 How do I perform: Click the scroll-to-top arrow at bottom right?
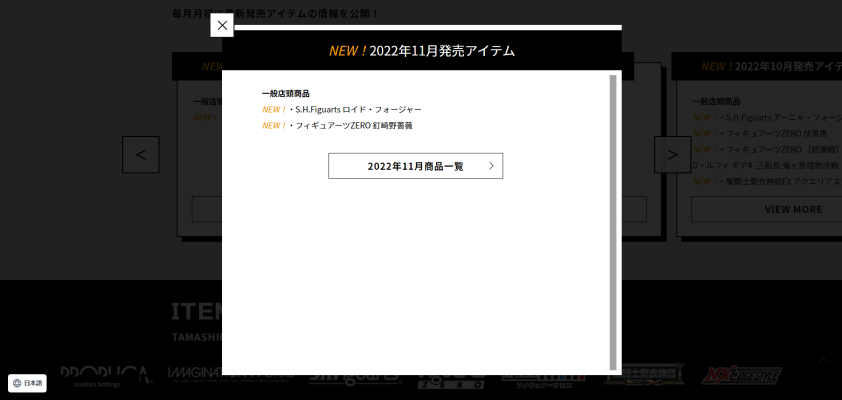click(823, 360)
